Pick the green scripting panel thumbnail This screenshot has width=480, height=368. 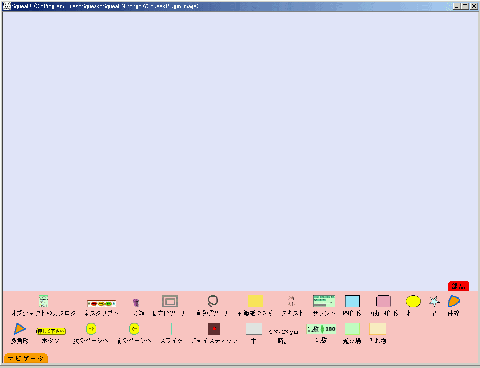coord(324,301)
